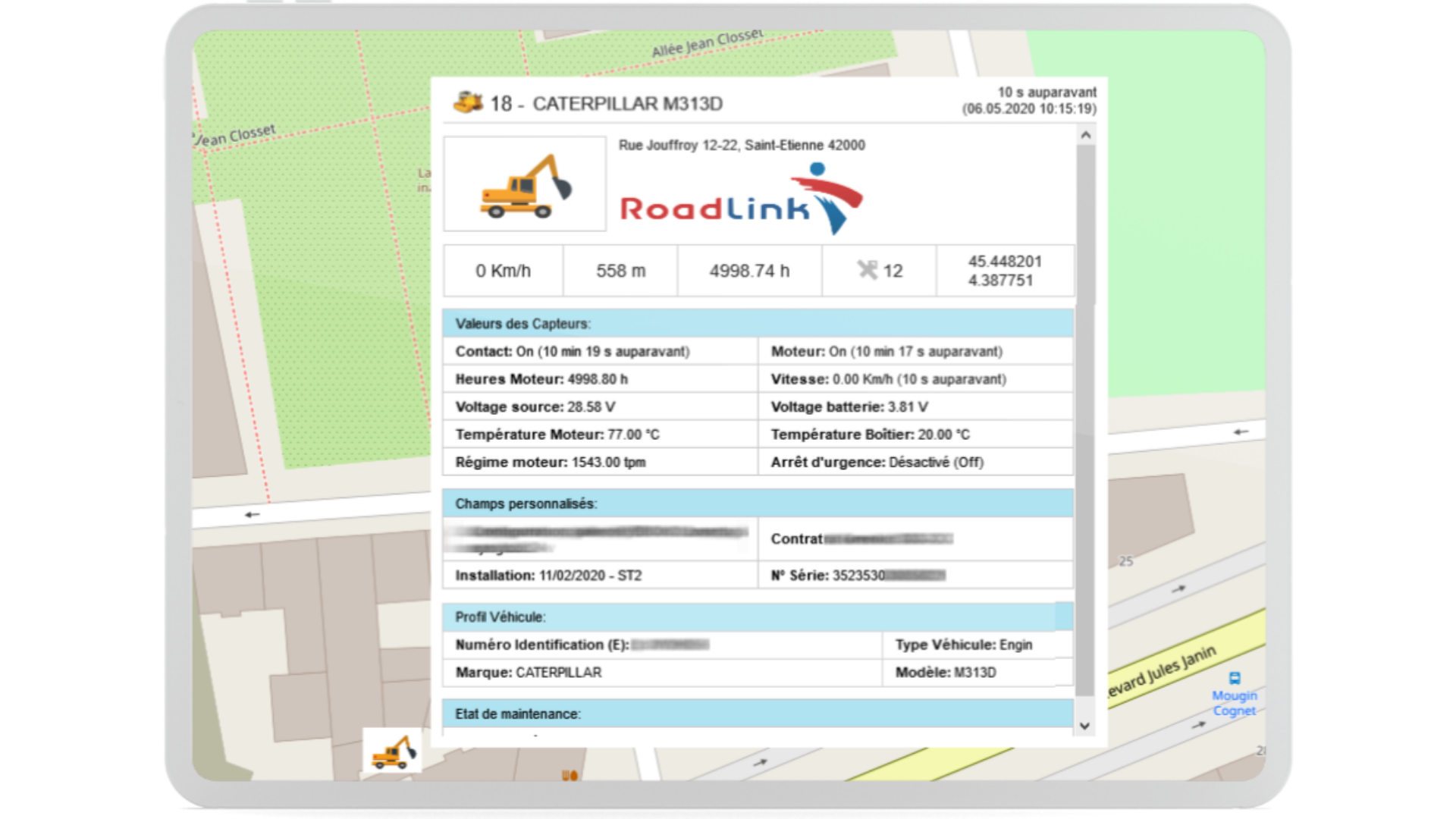The image size is (1456, 819).
Task: Click the '558 m' altitude cell
Action: coord(620,271)
